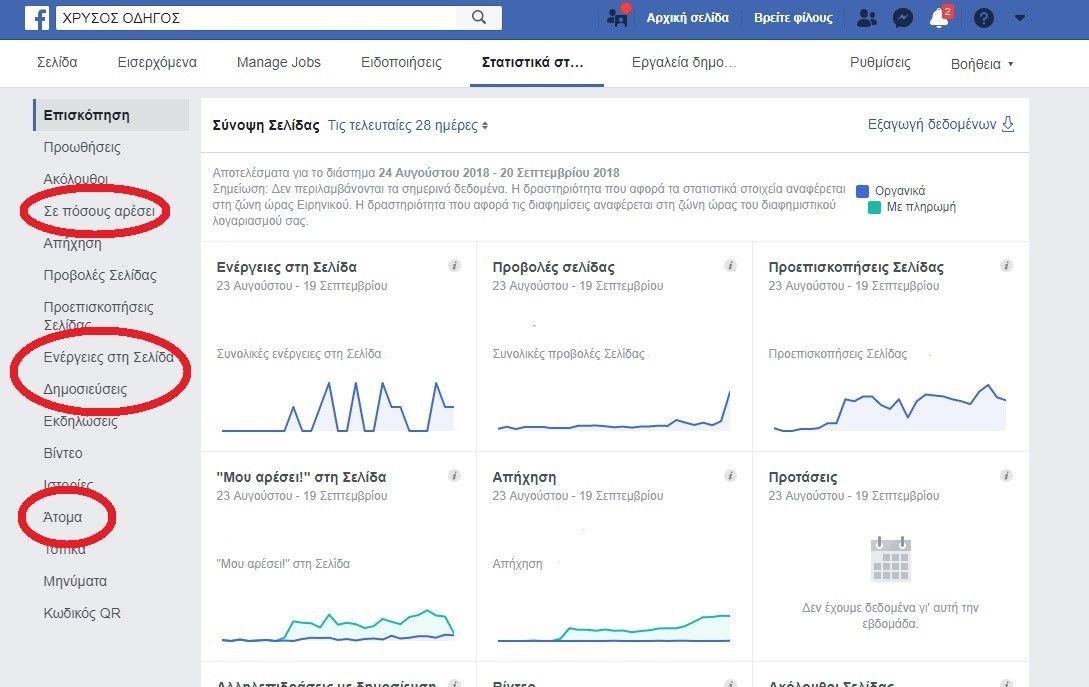Expand the account dropdown arrow in top bar
Screen dimensions: 1089x687
[x=1020, y=18]
